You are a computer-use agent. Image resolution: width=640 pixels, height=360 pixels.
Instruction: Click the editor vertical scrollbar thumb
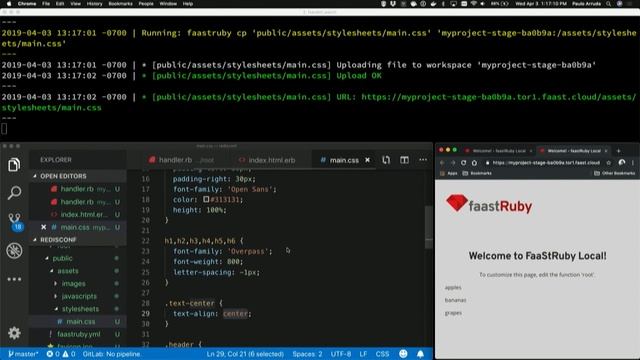(x=429, y=227)
